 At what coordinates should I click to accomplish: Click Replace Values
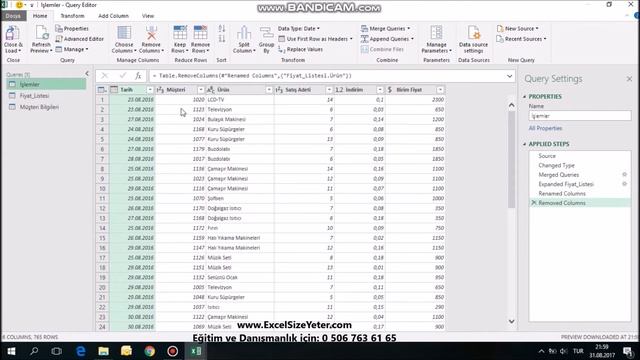[300, 49]
